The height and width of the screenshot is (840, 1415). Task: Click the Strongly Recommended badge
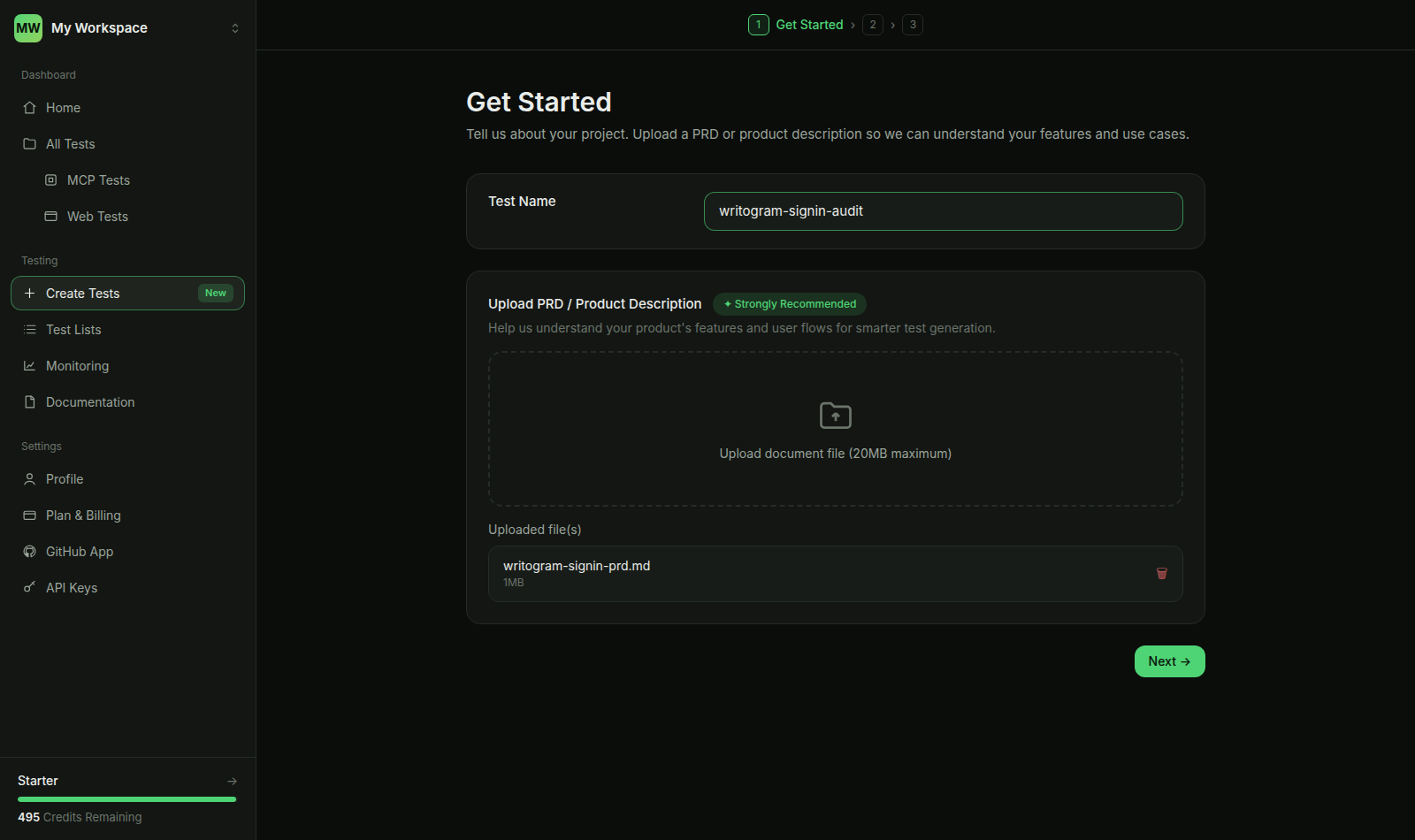click(790, 304)
